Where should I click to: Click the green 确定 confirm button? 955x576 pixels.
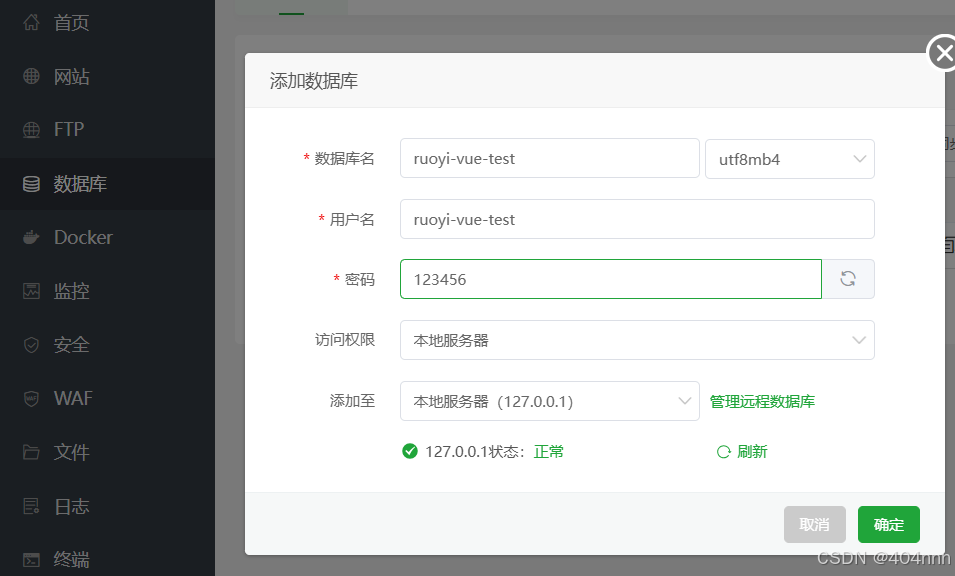(x=888, y=525)
